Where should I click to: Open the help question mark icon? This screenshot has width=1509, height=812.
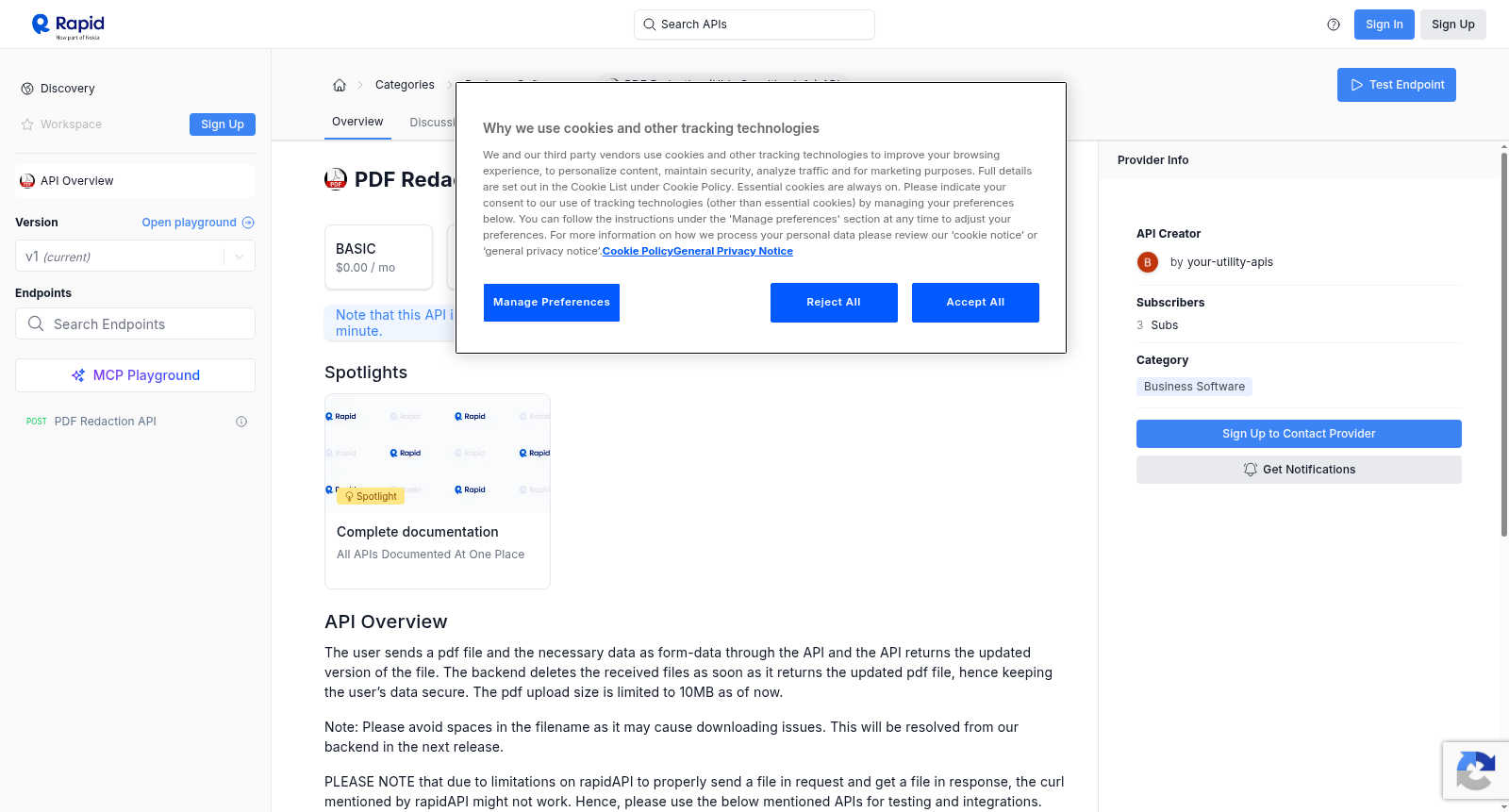pos(1334,25)
